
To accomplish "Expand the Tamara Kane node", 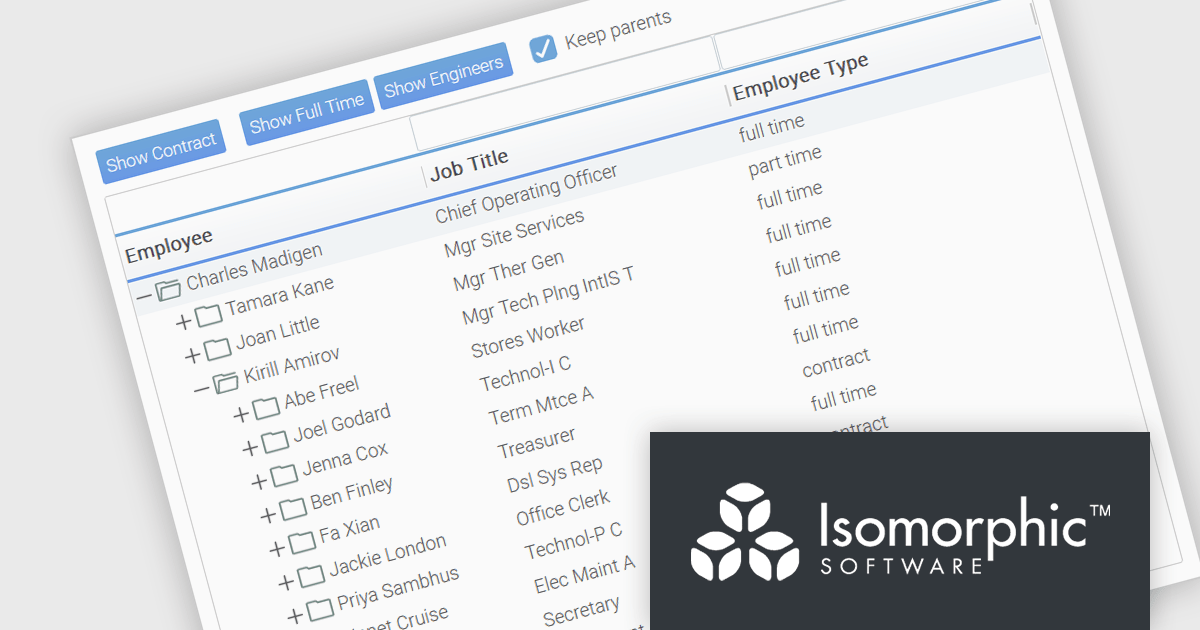I will pos(183,322).
